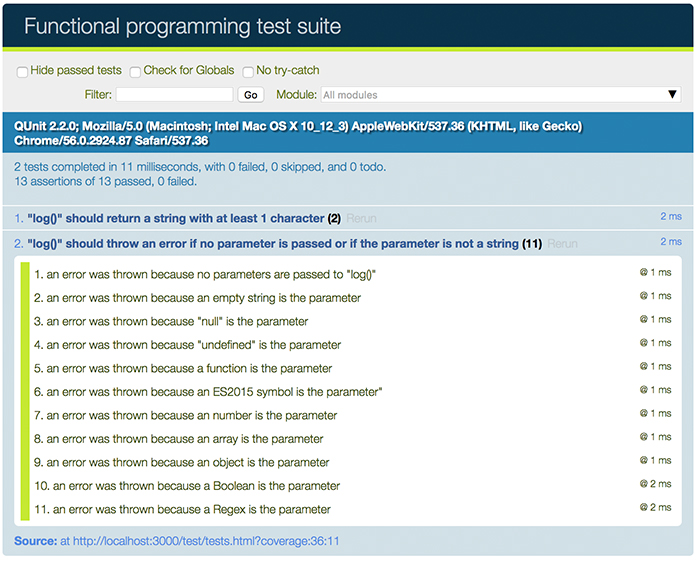Click the Module dropdown arrow
The width and height of the screenshot is (700, 564).
673,95
